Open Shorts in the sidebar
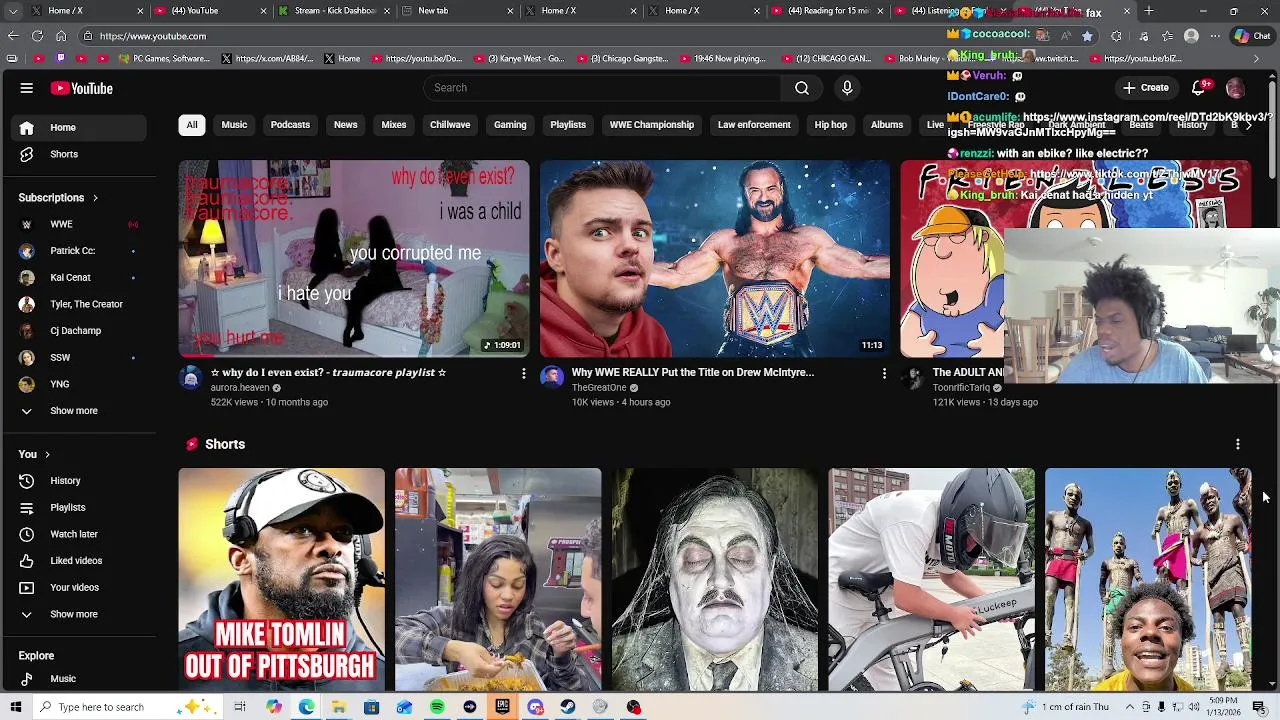 (76, 154)
